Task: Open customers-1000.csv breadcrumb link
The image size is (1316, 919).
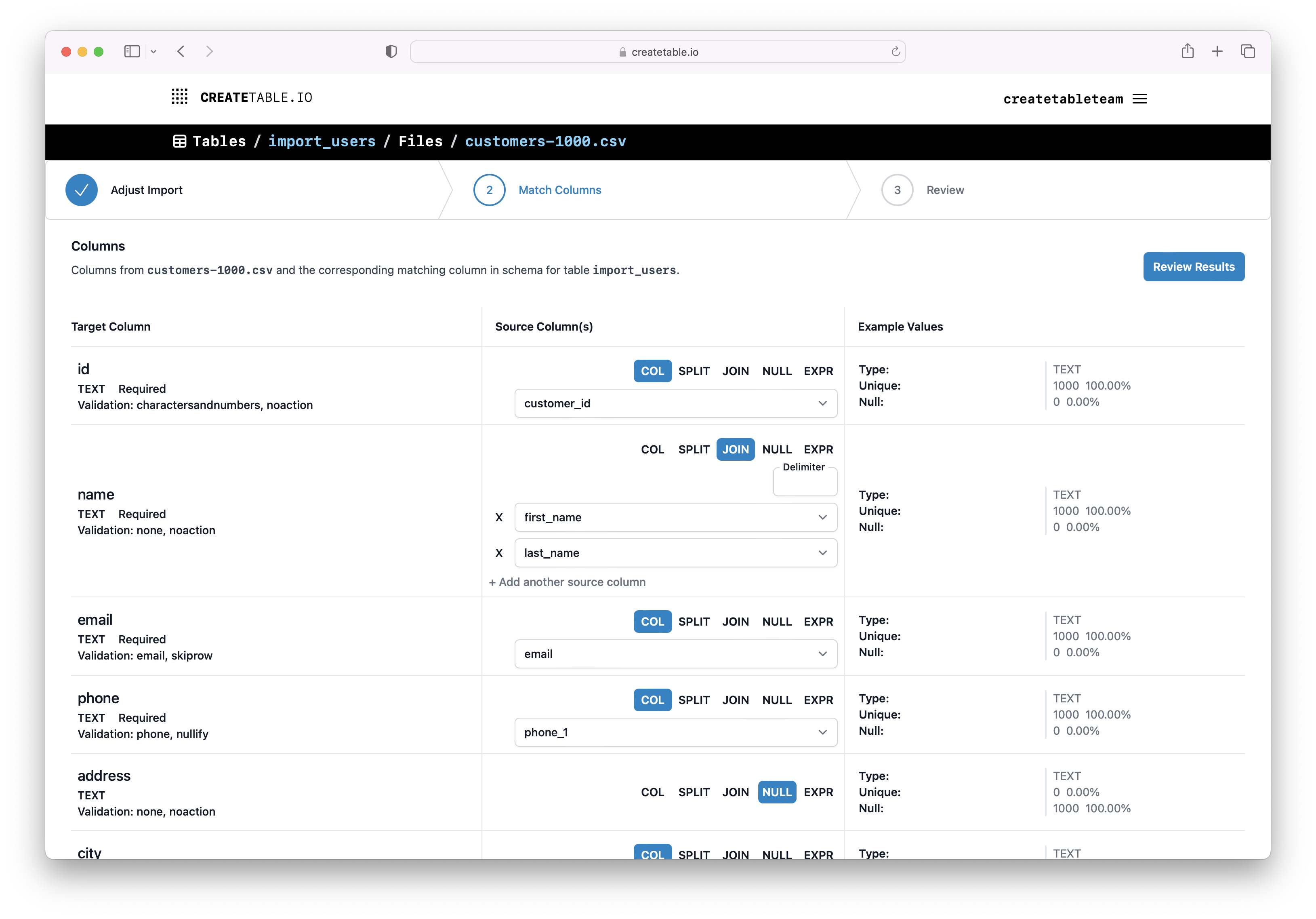Action: pyautogui.click(x=545, y=141)
